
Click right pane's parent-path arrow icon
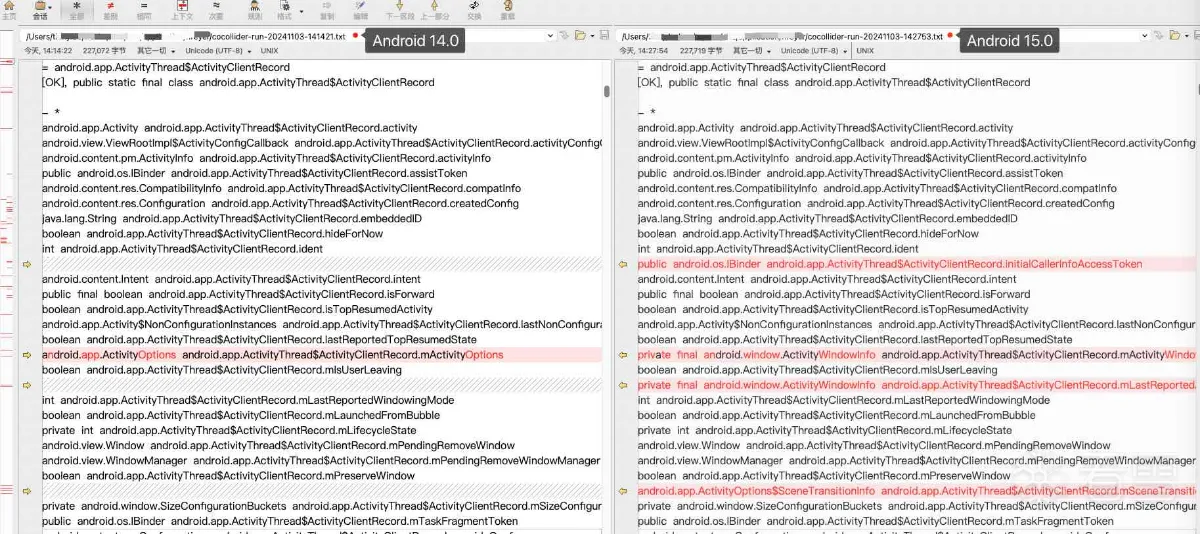tap(1161, 36)
